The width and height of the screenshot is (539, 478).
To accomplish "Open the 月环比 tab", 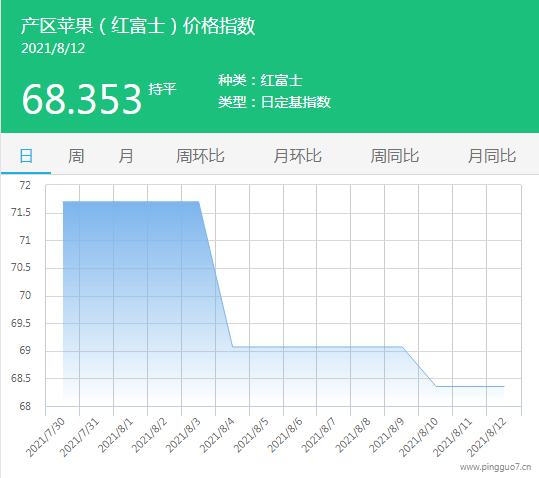I will [297, 156].
